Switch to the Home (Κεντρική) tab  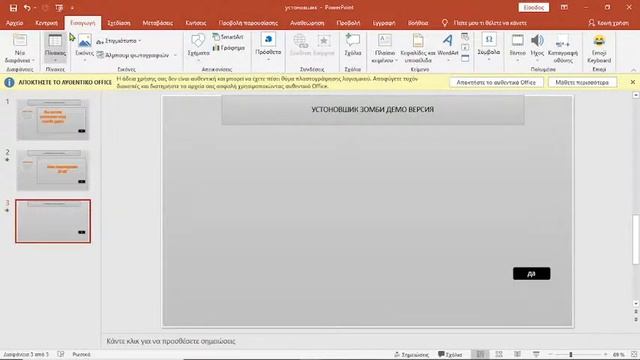click(x=46, y=23)
